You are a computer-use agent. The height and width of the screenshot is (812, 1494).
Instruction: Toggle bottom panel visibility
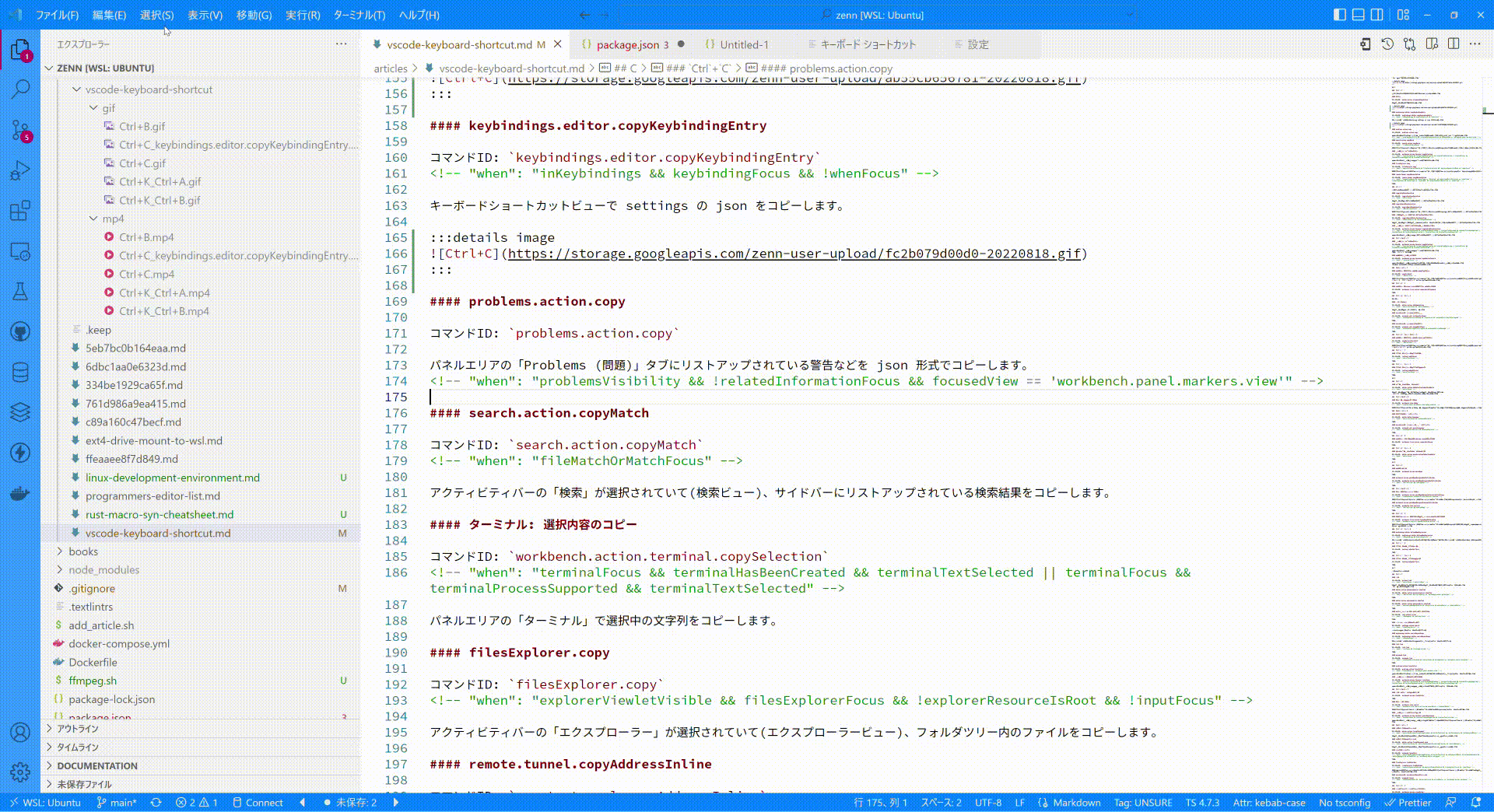[1358, 15]
